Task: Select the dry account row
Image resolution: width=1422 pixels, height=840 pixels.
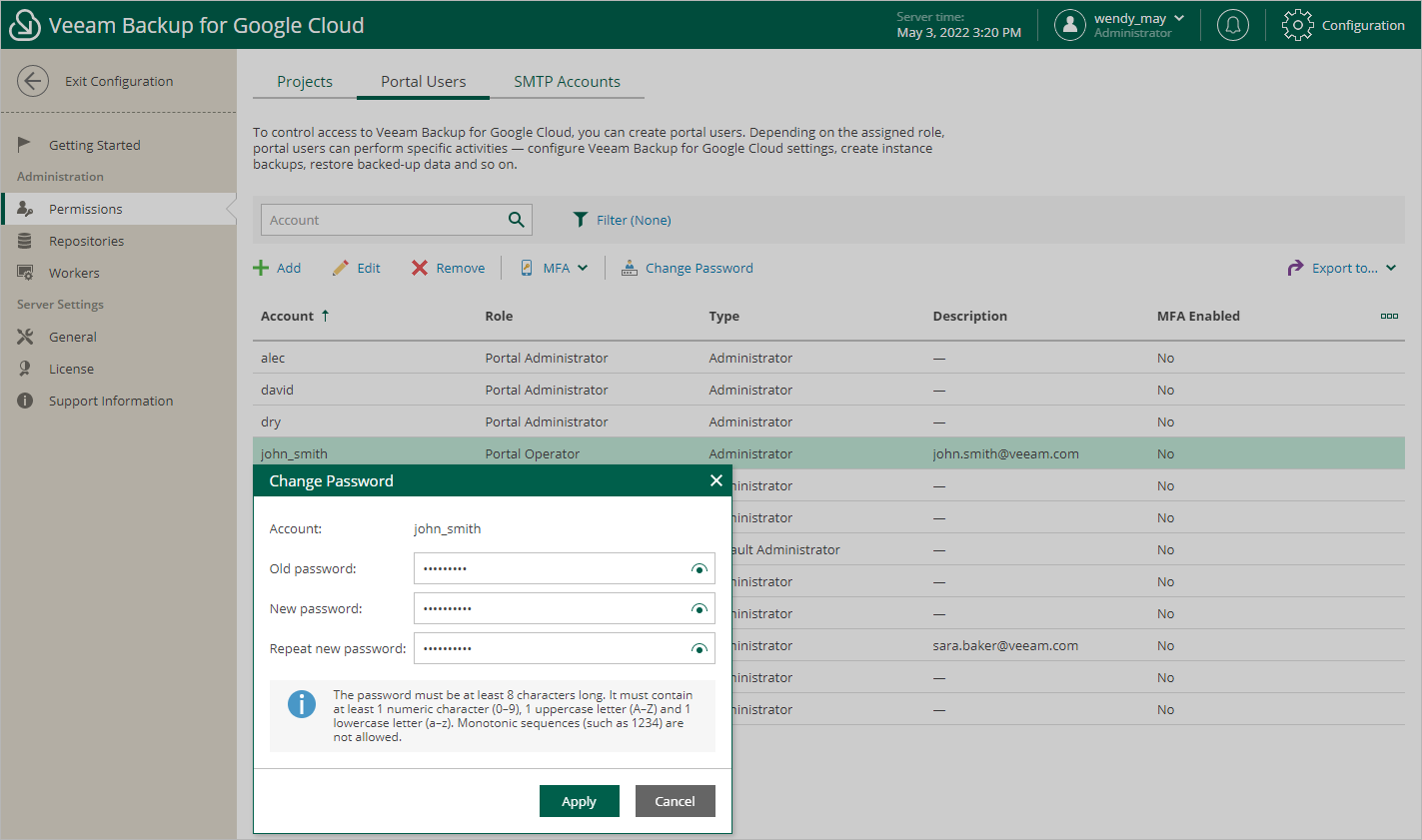Action: [829, 421]
